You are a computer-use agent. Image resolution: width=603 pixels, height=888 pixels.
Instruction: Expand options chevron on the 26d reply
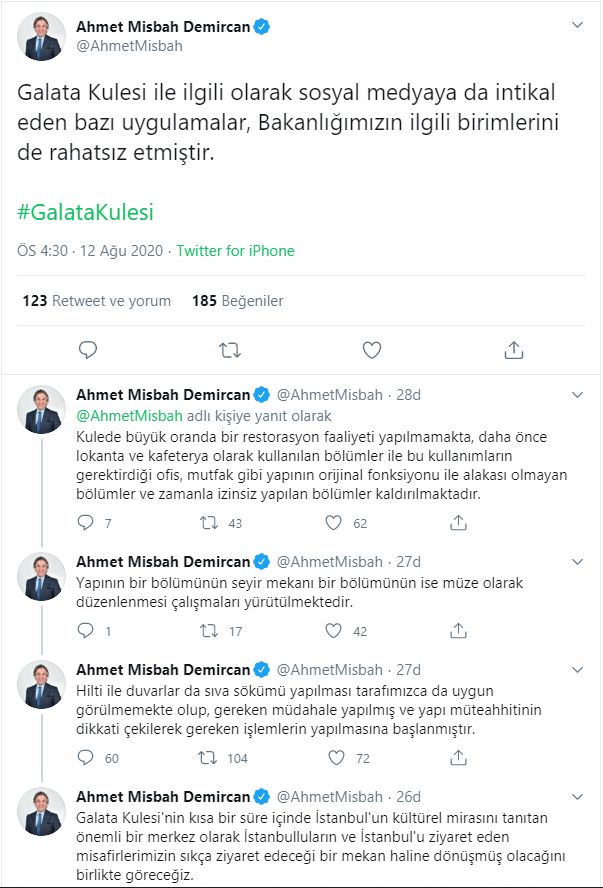(577, 796)
